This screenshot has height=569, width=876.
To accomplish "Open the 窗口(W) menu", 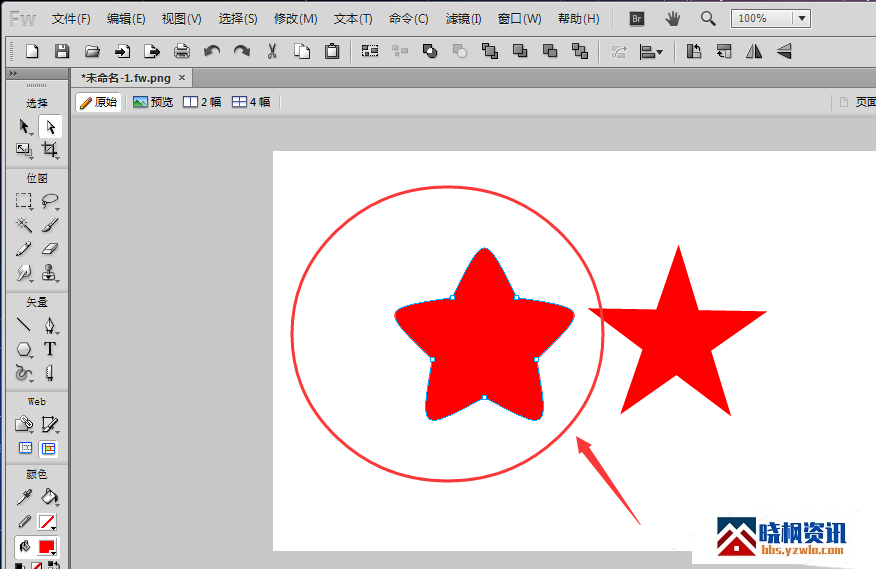I will 520,19.
